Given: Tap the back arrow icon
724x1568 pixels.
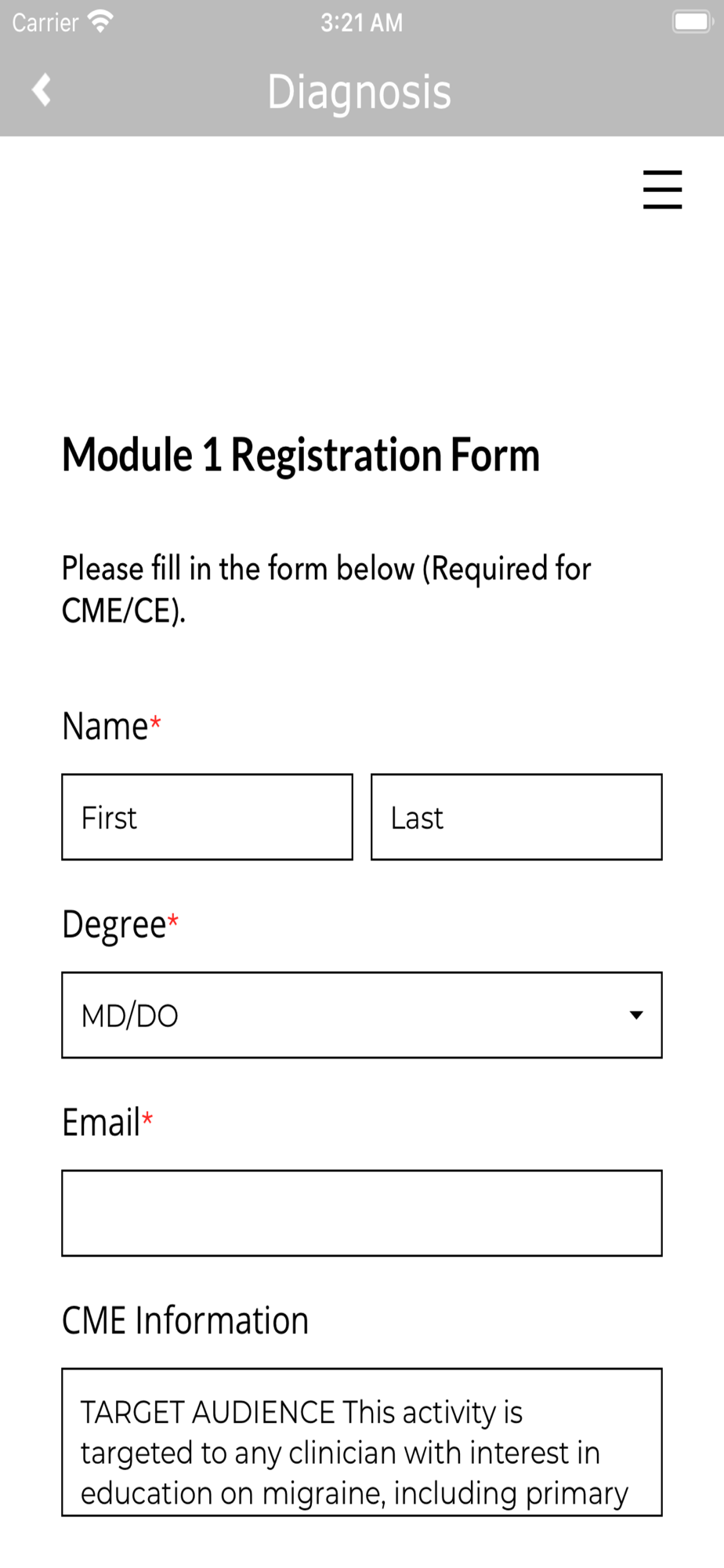Looking at the screenshot, I should pyautogui.click(x=42, y=89).
